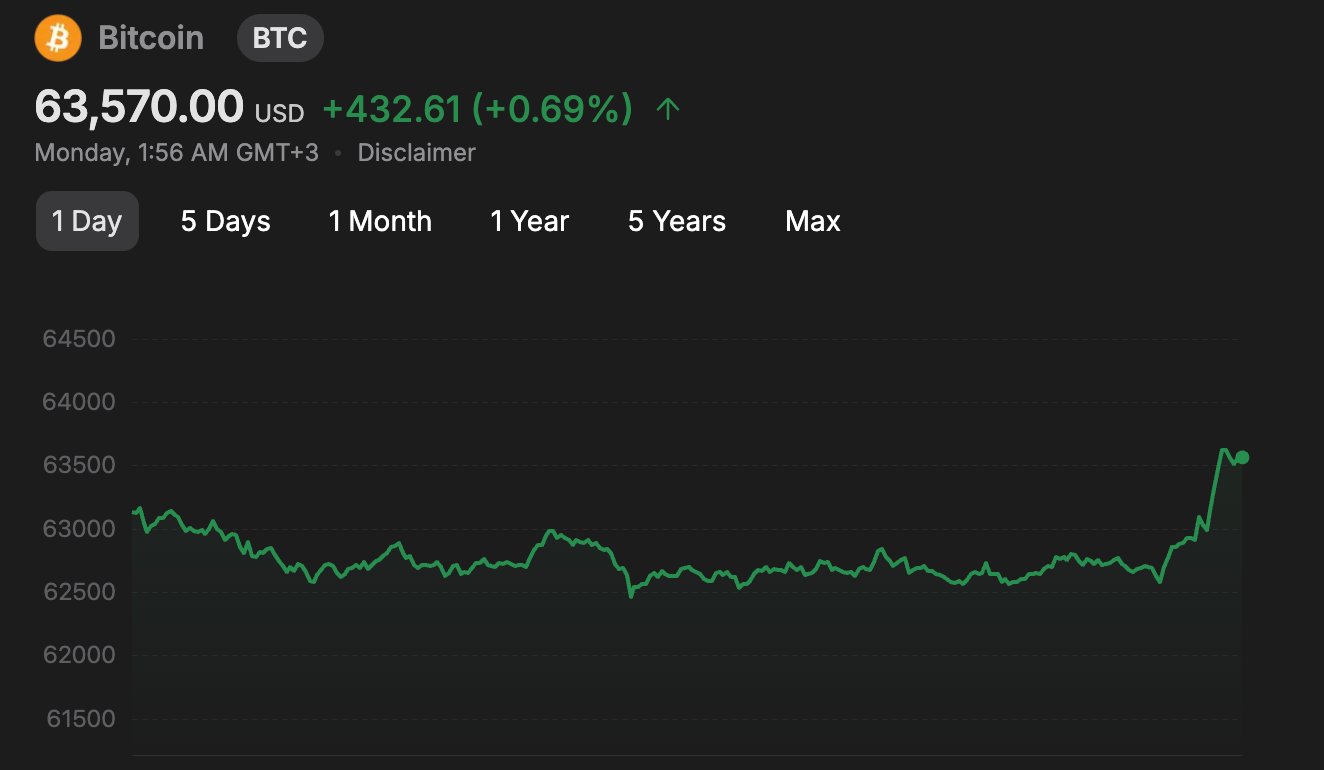Click the green current-price dot on chart

(1242, 457)
